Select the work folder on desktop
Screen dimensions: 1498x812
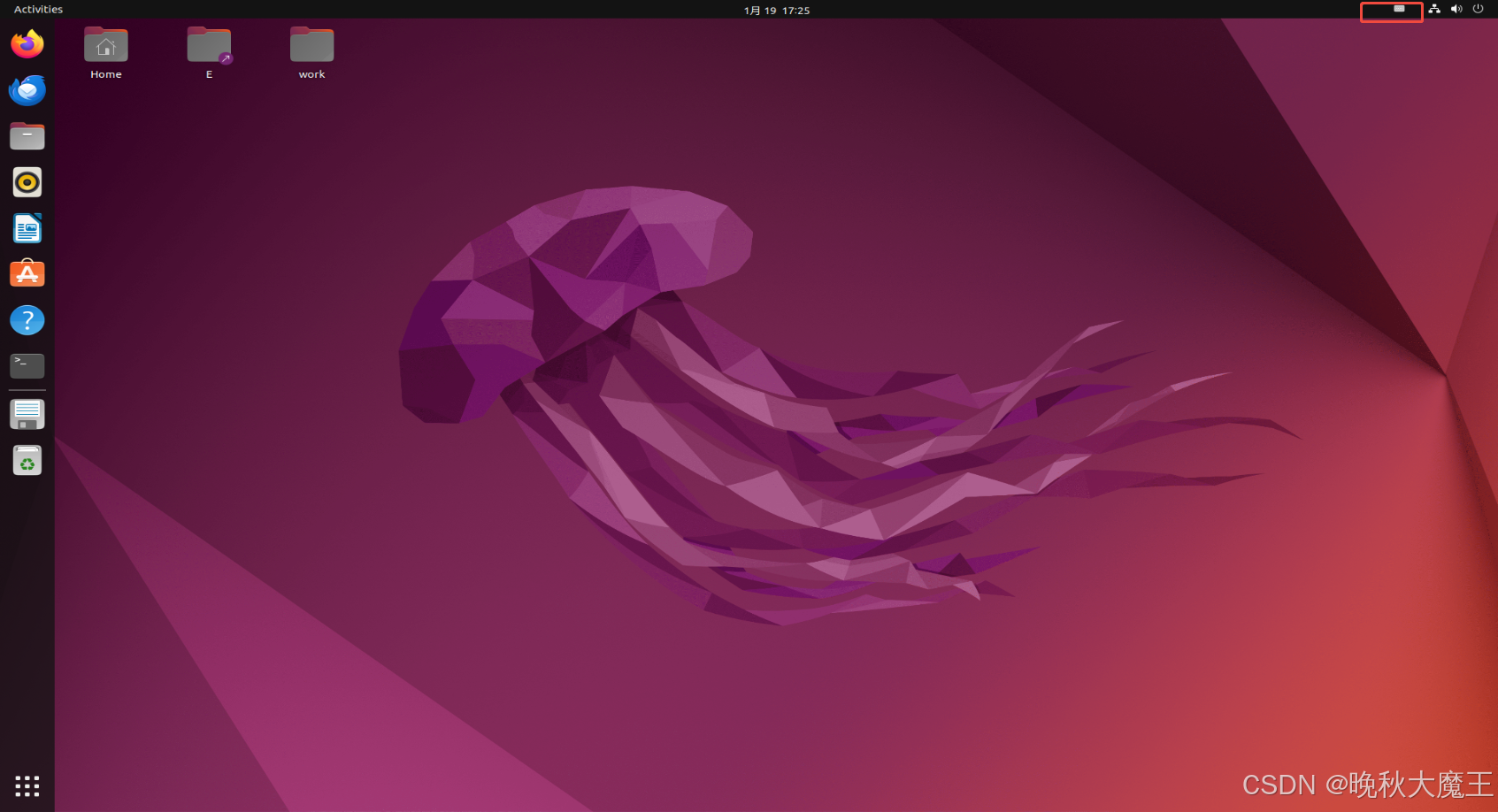tap(311, 53)
